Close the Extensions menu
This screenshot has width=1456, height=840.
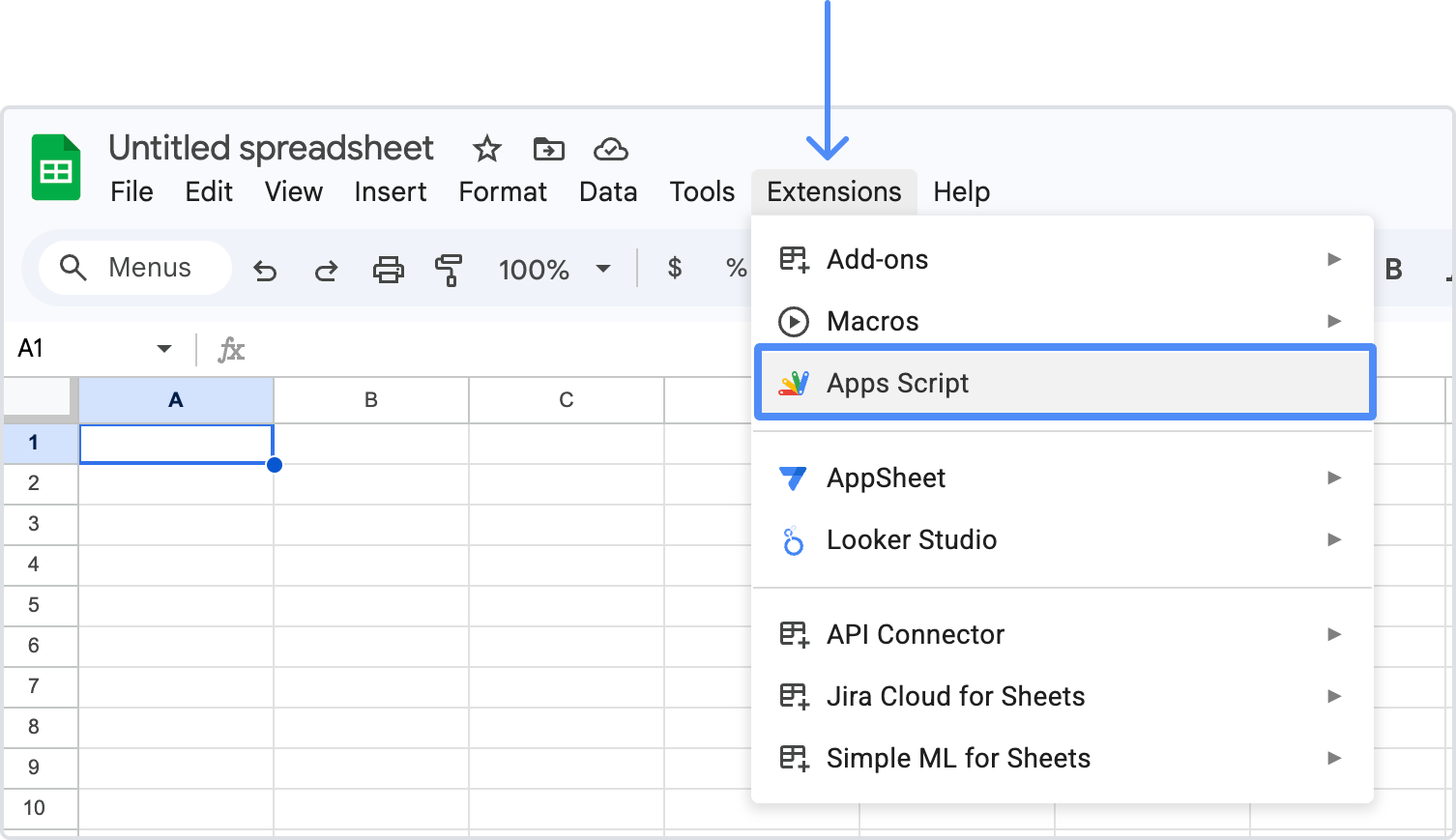(x=833, y=191)
